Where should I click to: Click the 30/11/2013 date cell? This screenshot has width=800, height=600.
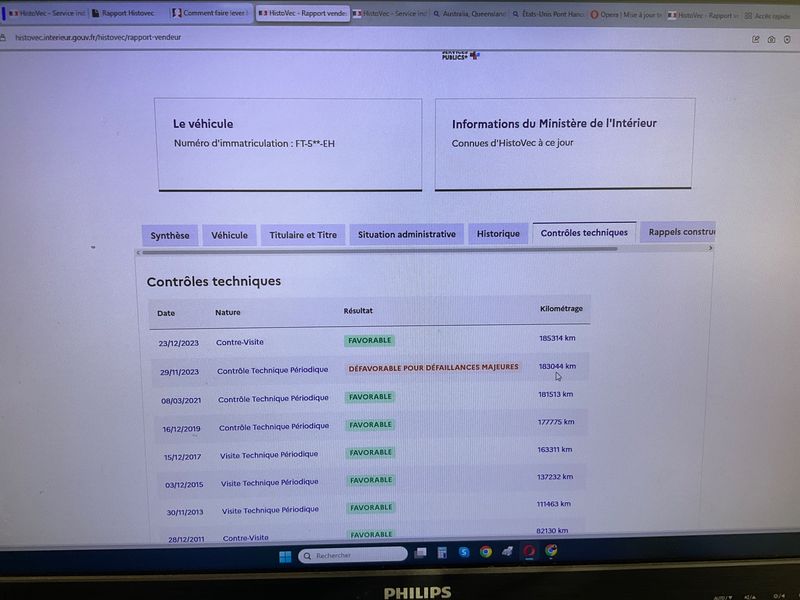(x=185, y=512)
